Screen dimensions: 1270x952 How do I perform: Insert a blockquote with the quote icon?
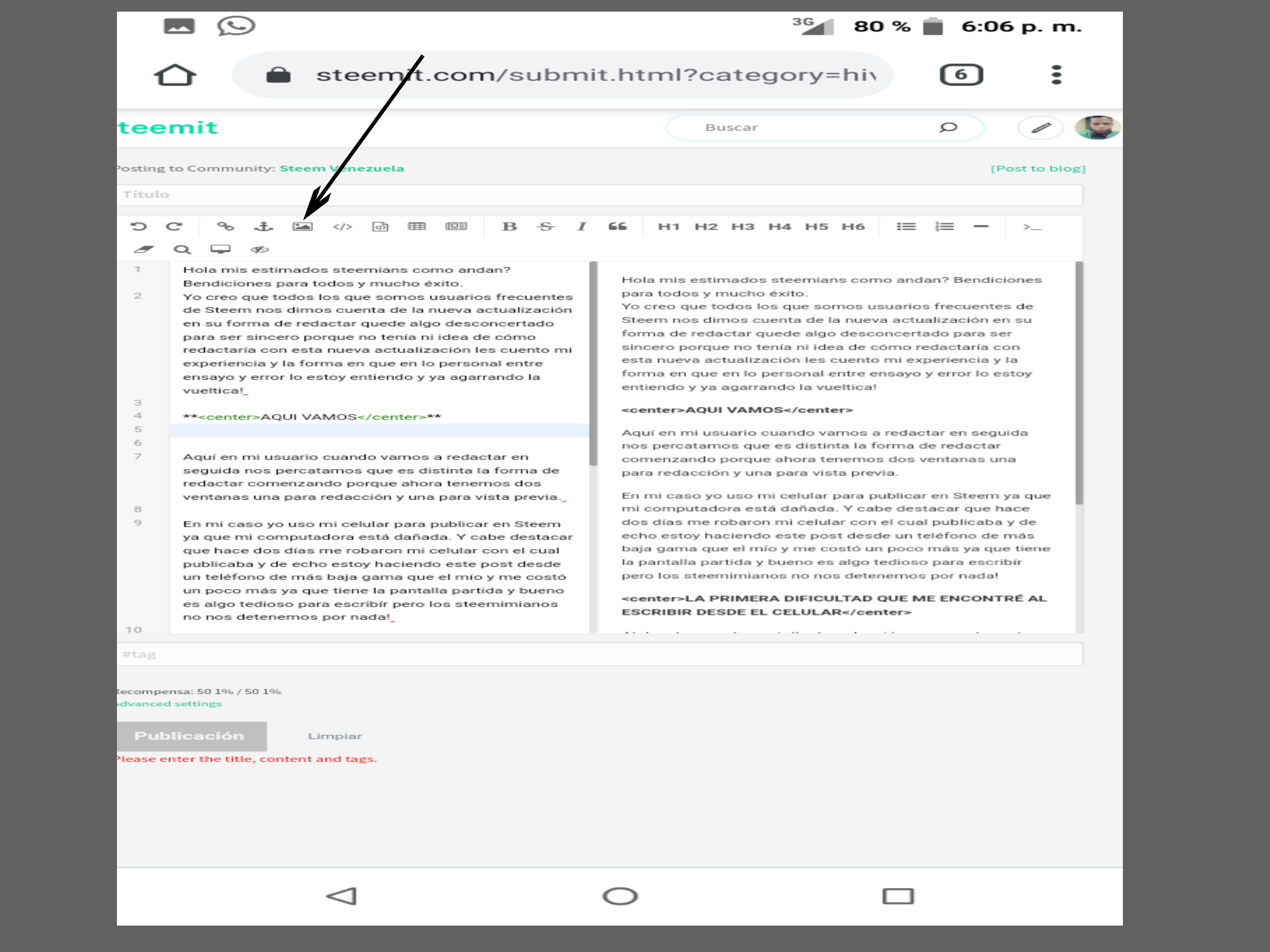(618, 226)
